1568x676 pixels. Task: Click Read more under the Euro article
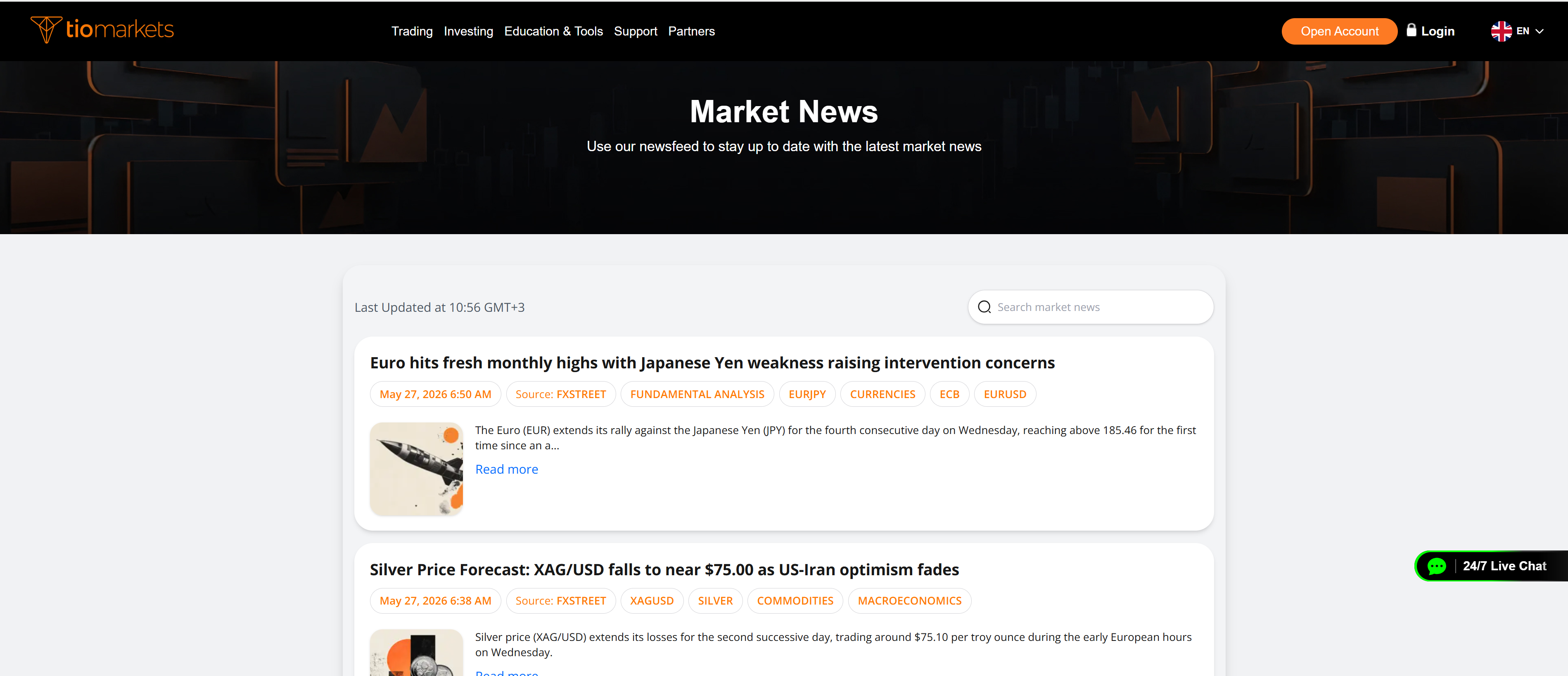(506, 469)
